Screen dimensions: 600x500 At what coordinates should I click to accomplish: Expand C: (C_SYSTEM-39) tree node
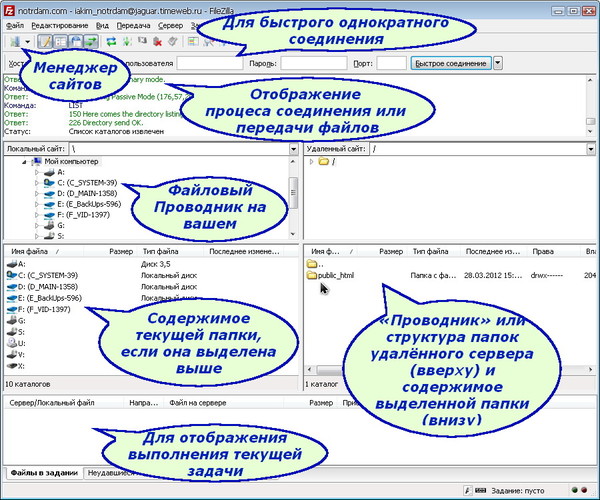[37, 183]
